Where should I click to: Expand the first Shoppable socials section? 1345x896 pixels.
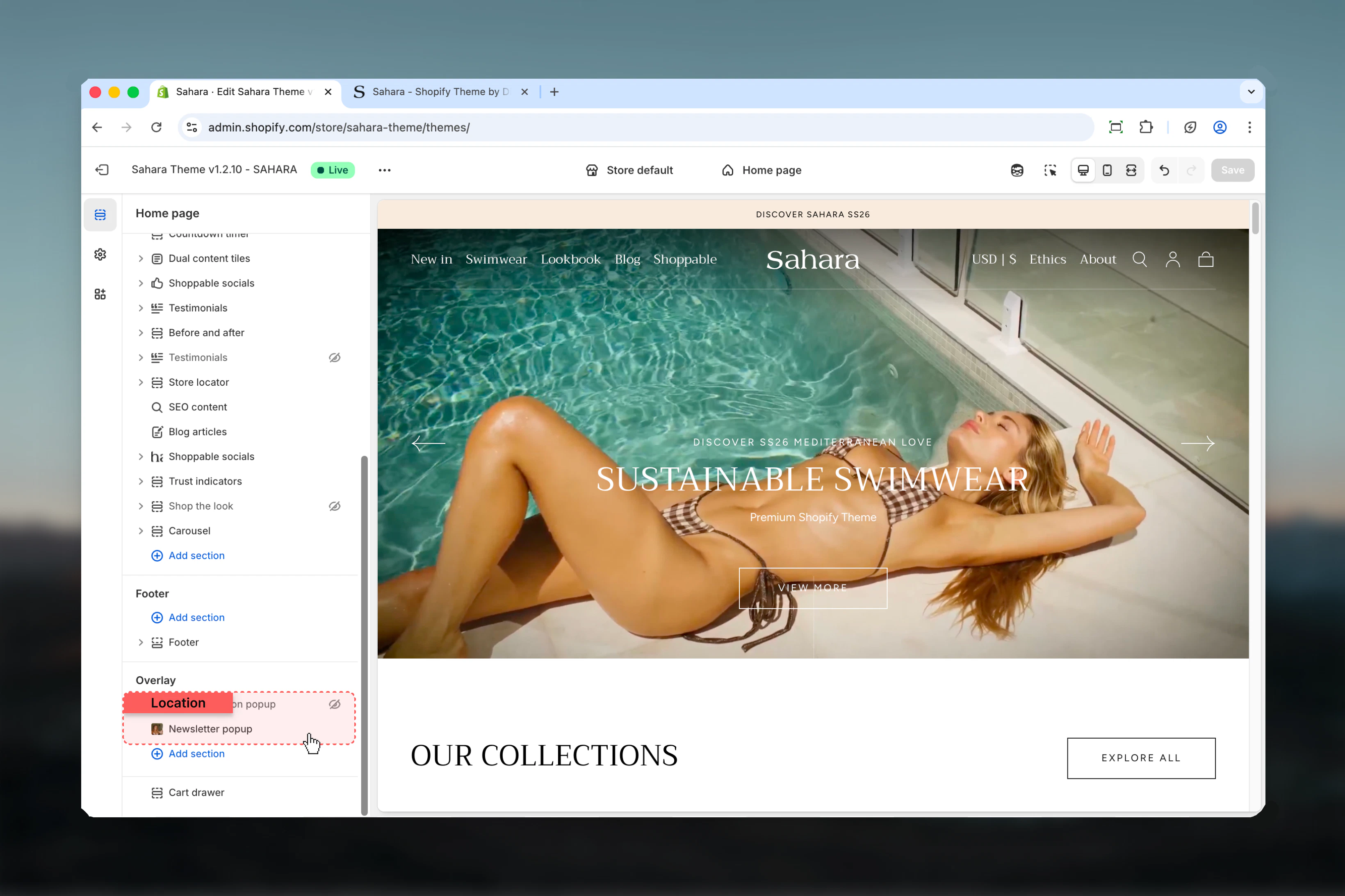(x=141, y=283)
